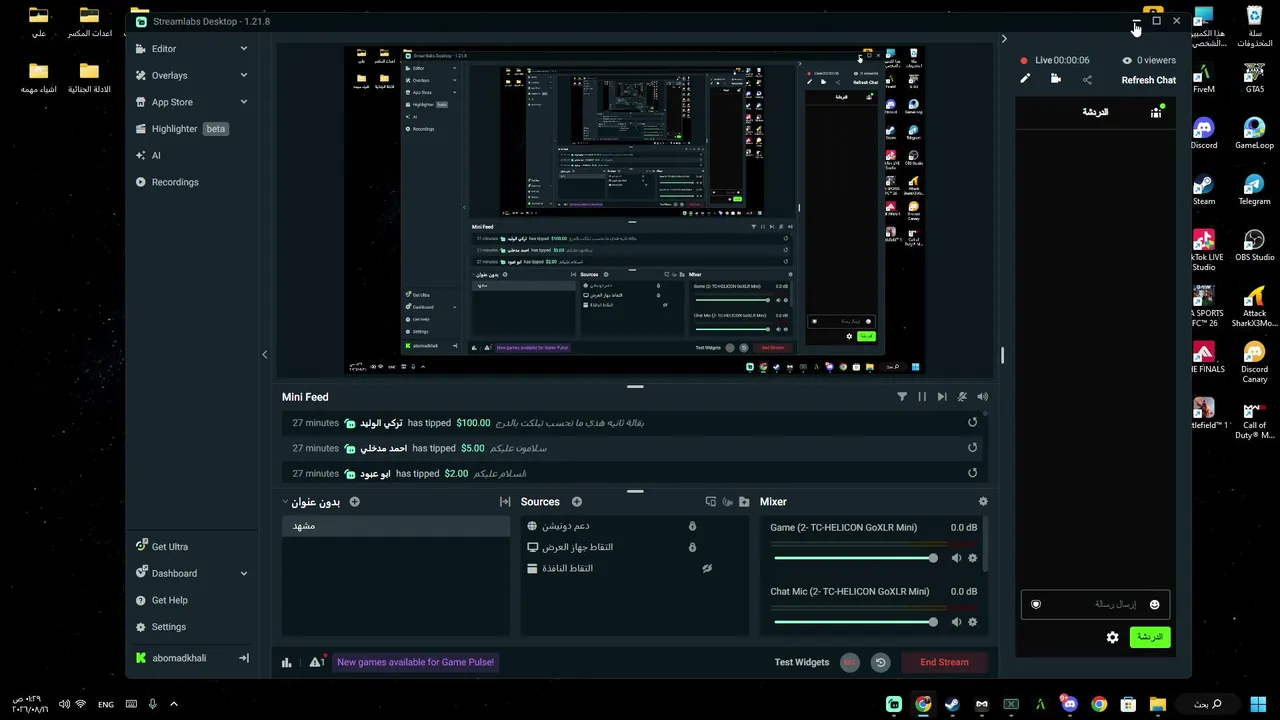1280x720 pixels.
Task: Adjust the Game audio volume slider
Action: (856, 558)
